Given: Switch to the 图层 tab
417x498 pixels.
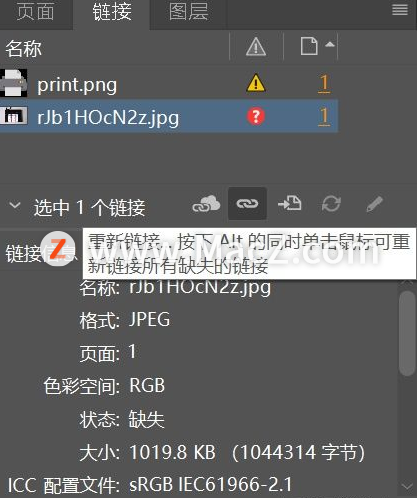Looking at the screenshot, I should pyautogui.click(x=188, y=12).
